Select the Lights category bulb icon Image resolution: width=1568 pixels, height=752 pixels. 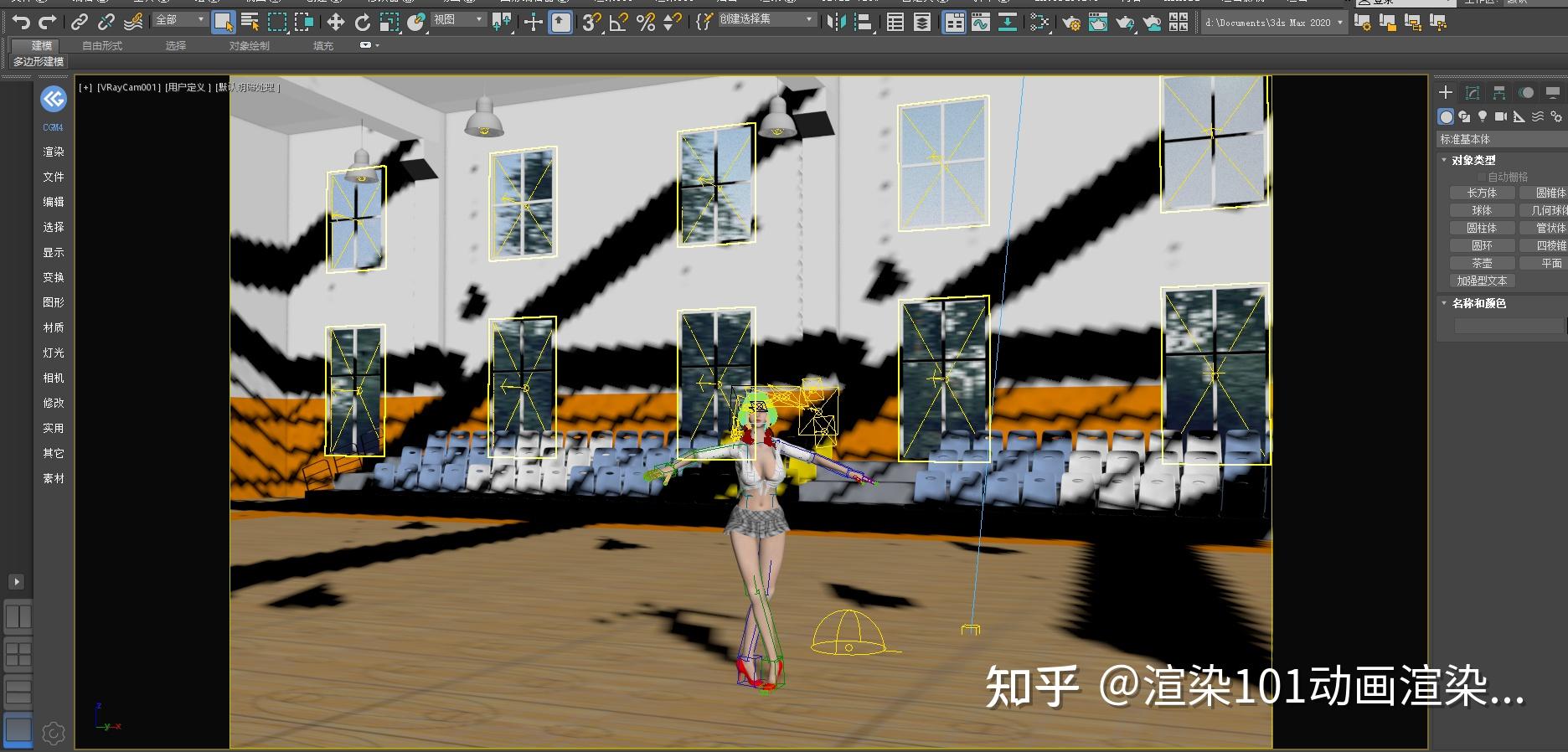[1483, 116]
